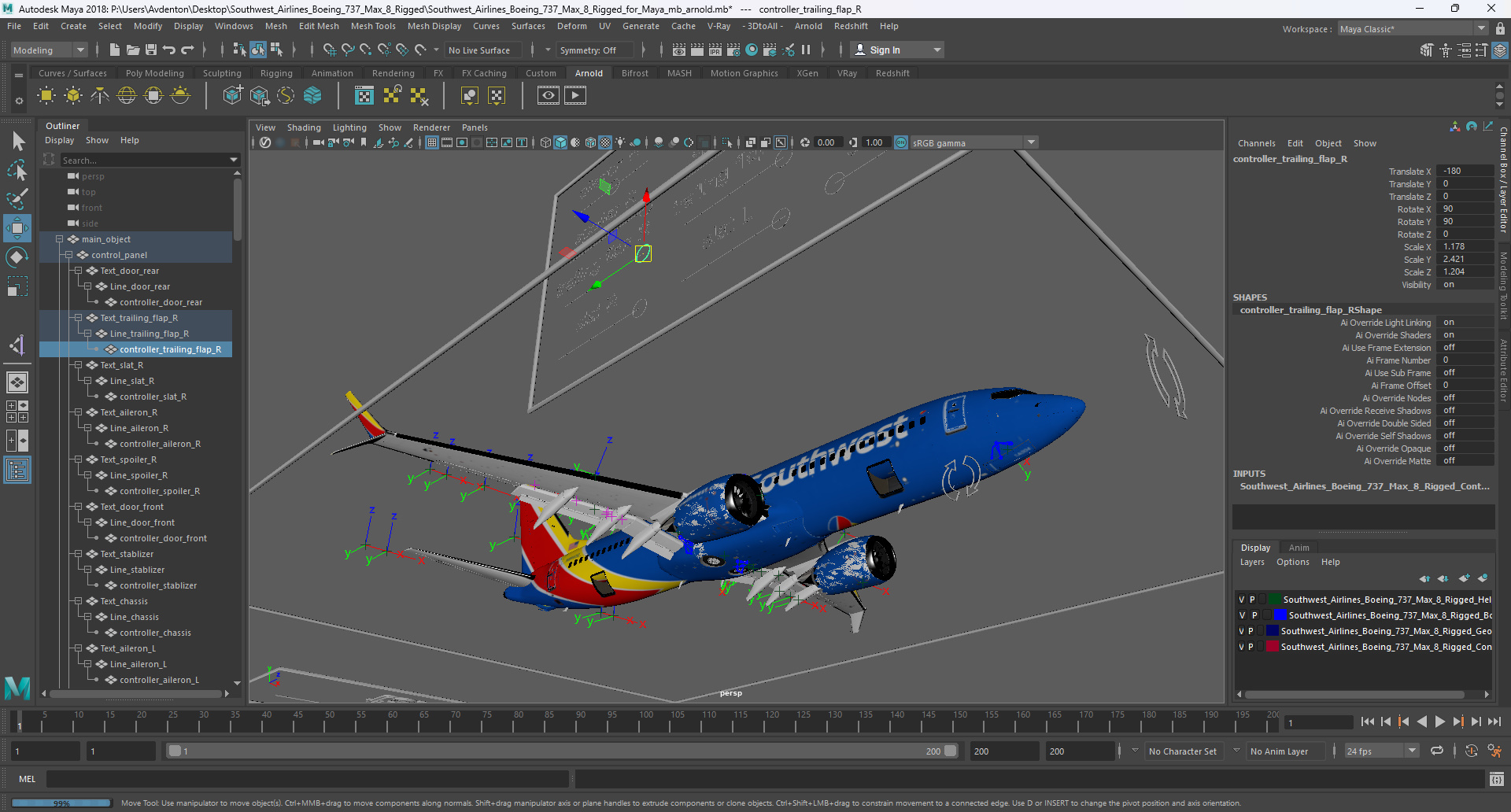Click the red color swatch of Rigged_Con layer

[x=1272, y=647]
